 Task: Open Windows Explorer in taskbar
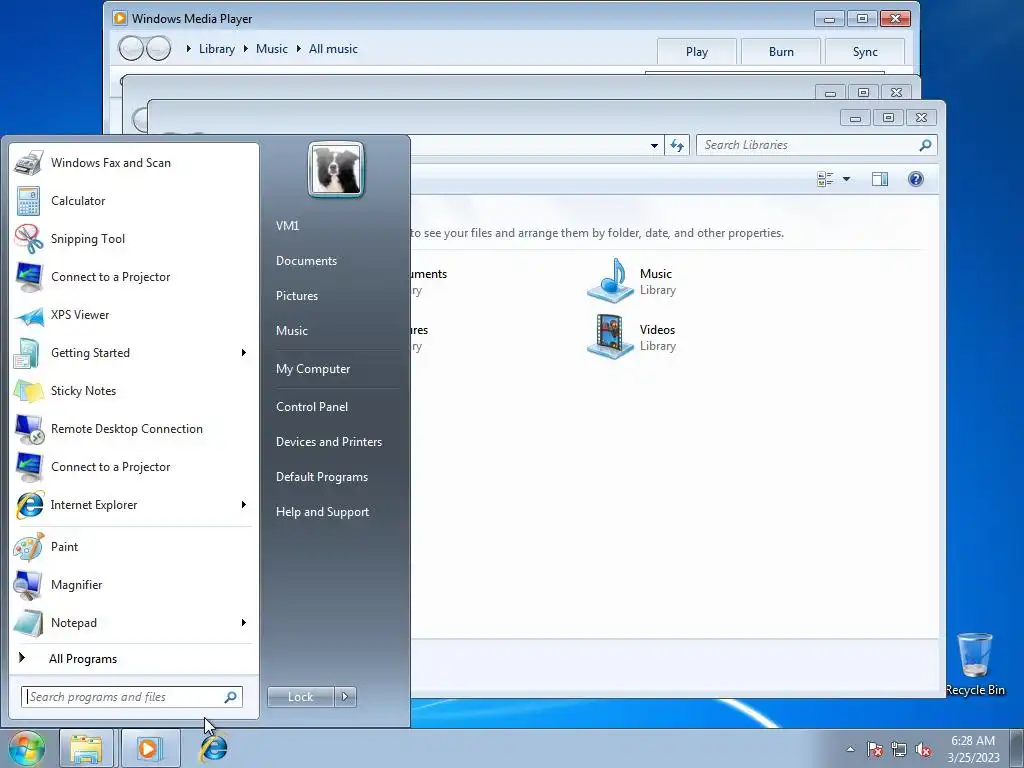[x=86, y=749]
